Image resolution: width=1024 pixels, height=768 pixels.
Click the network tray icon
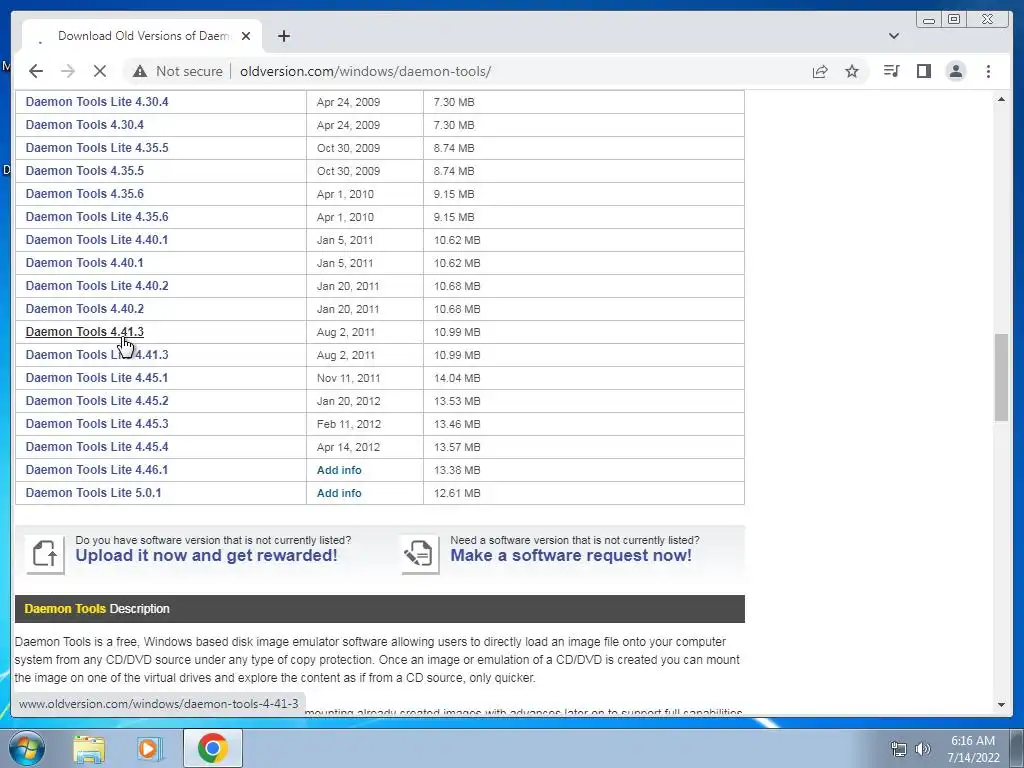click(899, 749)
